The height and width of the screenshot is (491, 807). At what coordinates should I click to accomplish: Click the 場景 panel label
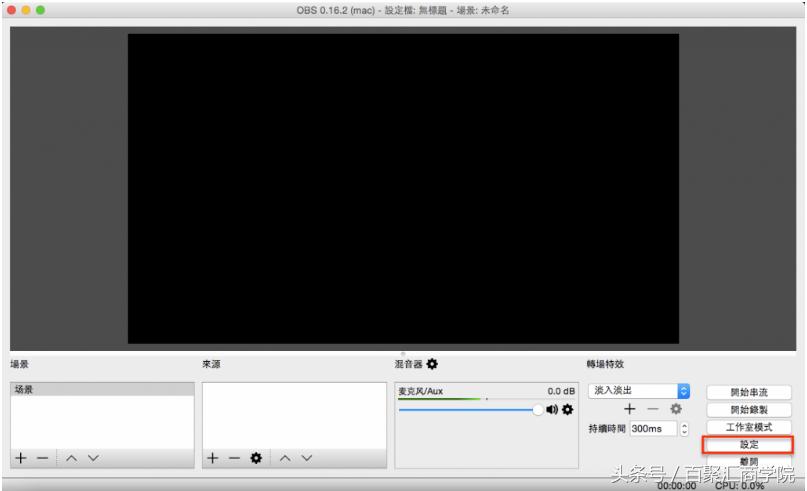[20, 364]
